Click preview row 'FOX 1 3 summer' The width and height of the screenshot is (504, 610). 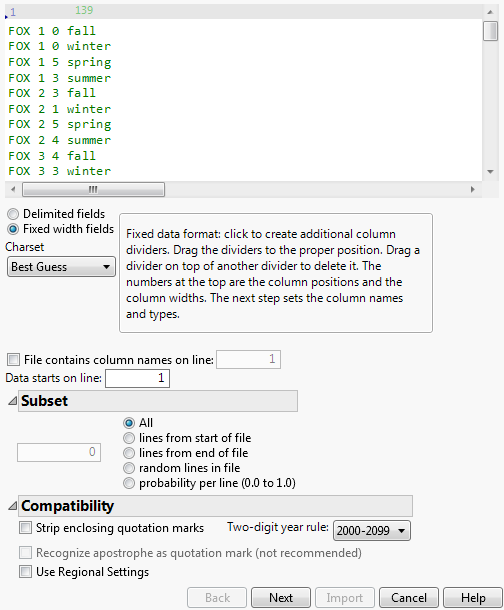coord(60,78)
